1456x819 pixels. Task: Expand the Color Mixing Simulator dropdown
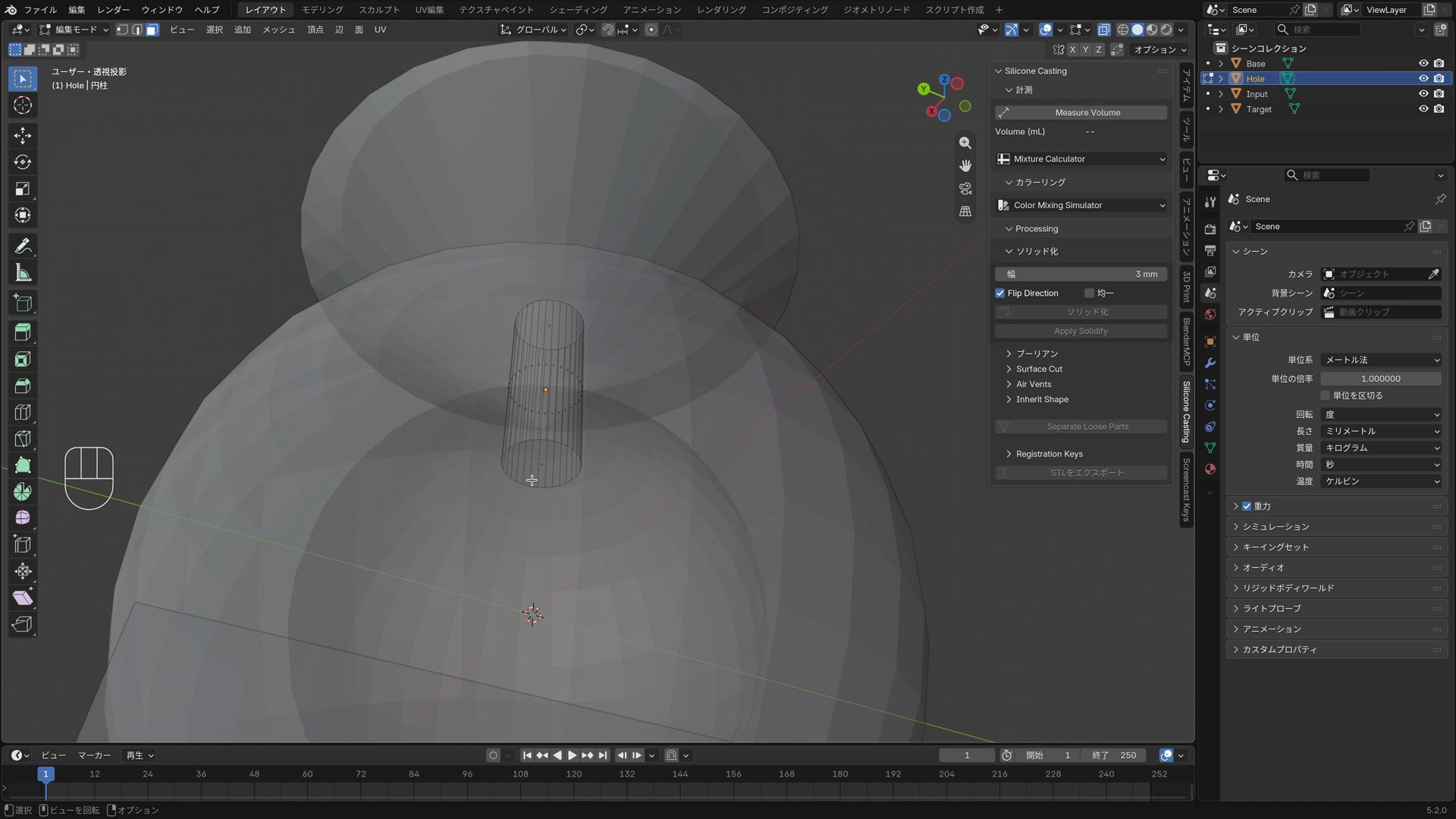coord(1081,206)
